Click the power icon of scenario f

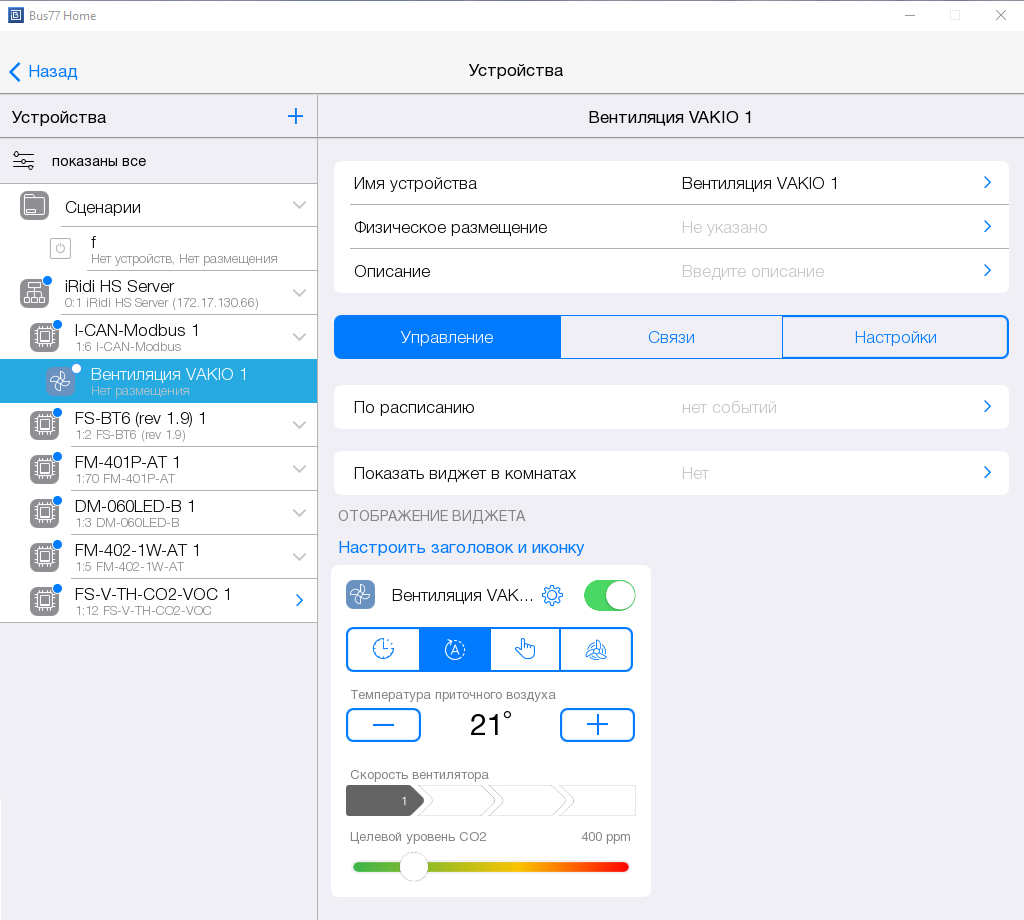click(60, 249)
